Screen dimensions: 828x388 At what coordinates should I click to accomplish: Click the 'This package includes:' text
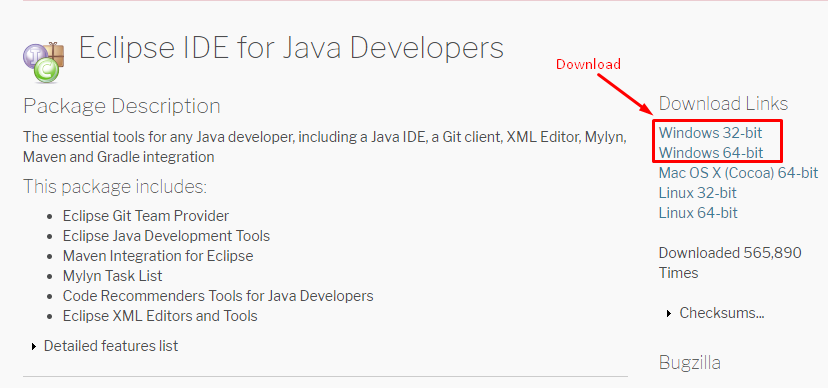[x=115, y=187]
